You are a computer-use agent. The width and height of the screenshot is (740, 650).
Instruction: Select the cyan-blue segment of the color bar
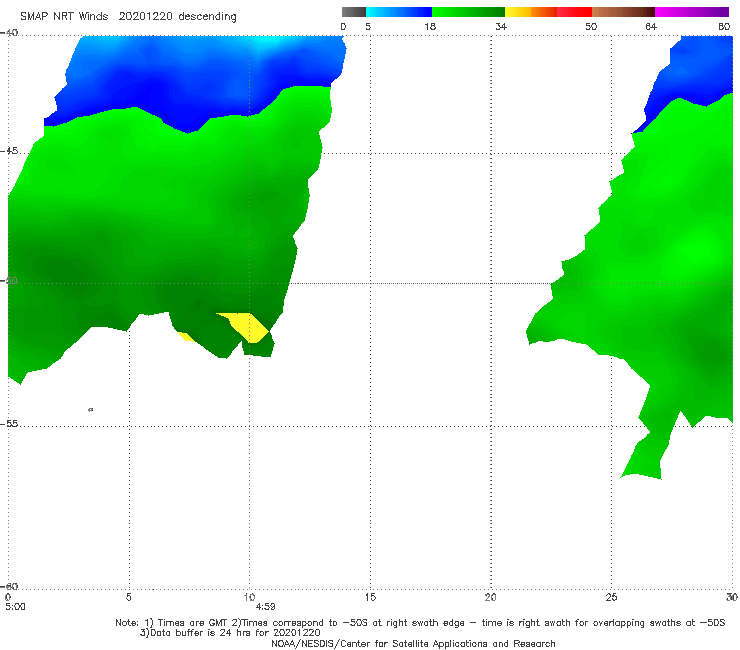point(399,12)
